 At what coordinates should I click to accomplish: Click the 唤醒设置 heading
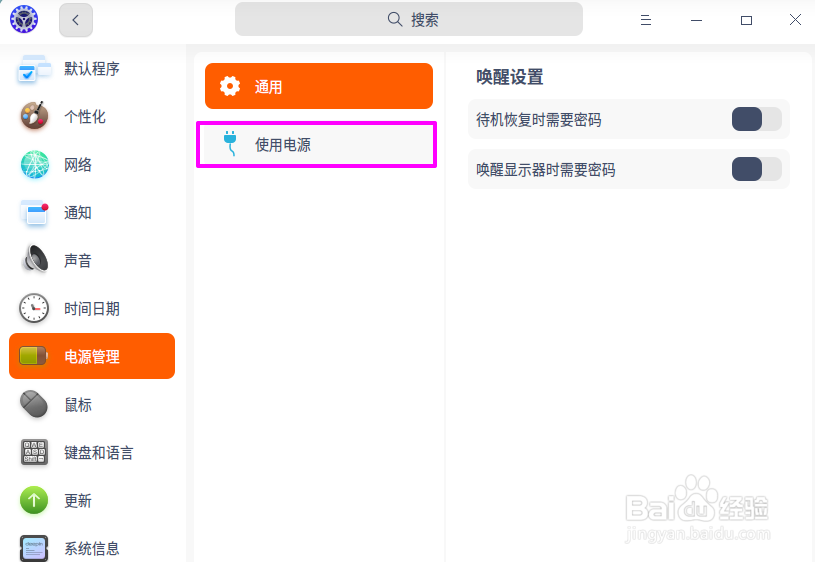pyautogui.click(x=510, y=77)
